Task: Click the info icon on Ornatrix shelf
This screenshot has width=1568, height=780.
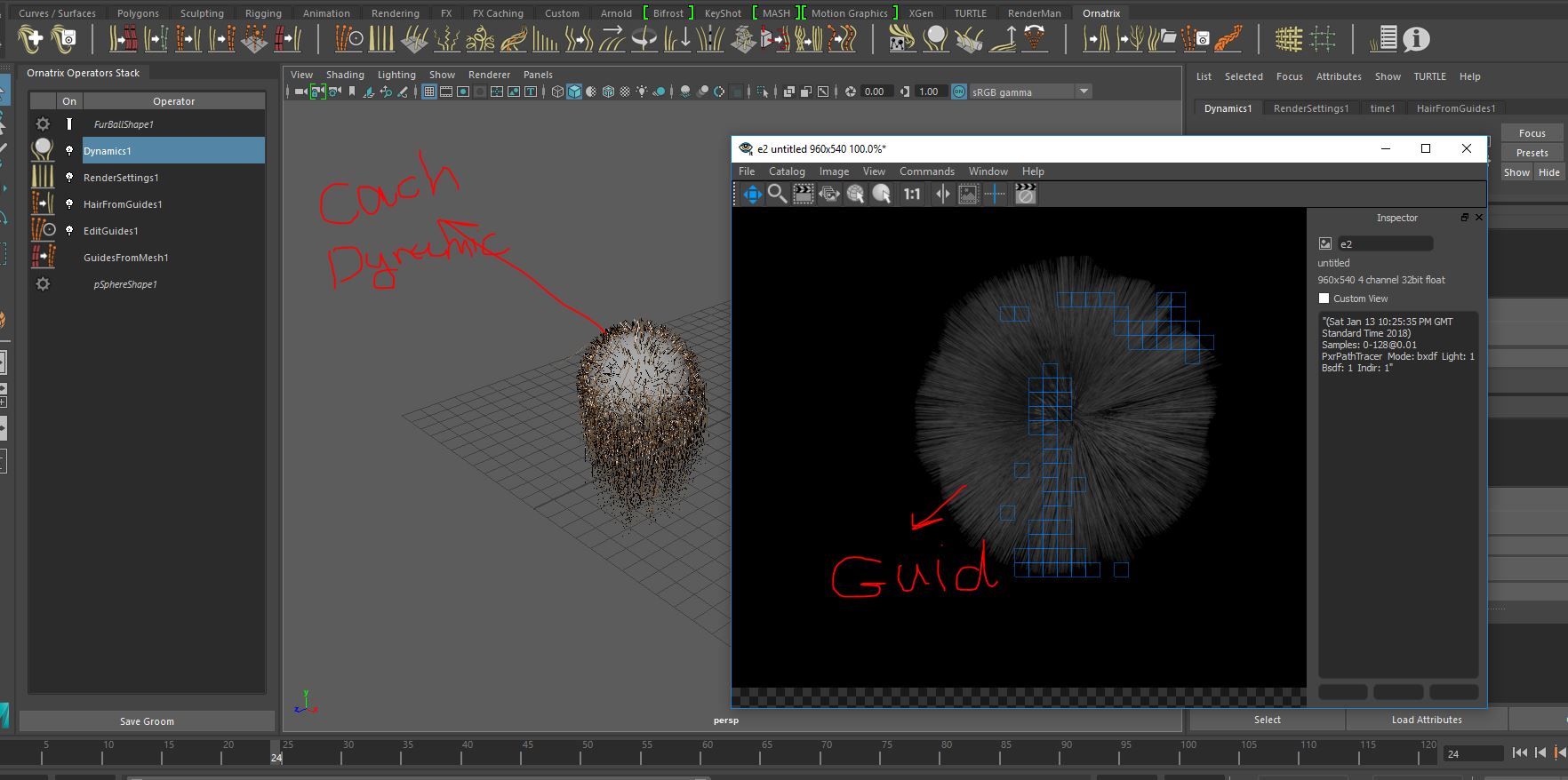Action: (1416, 39)
